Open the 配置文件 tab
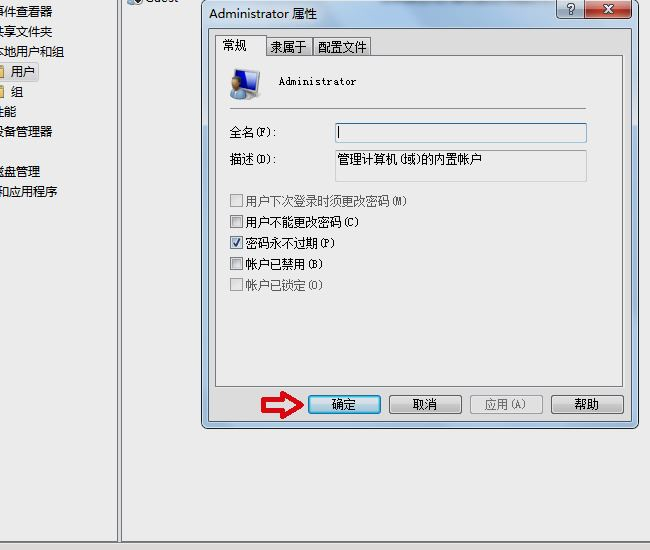Image resolution: width=650 pixels, height=550 pixels. coord(342,47)
